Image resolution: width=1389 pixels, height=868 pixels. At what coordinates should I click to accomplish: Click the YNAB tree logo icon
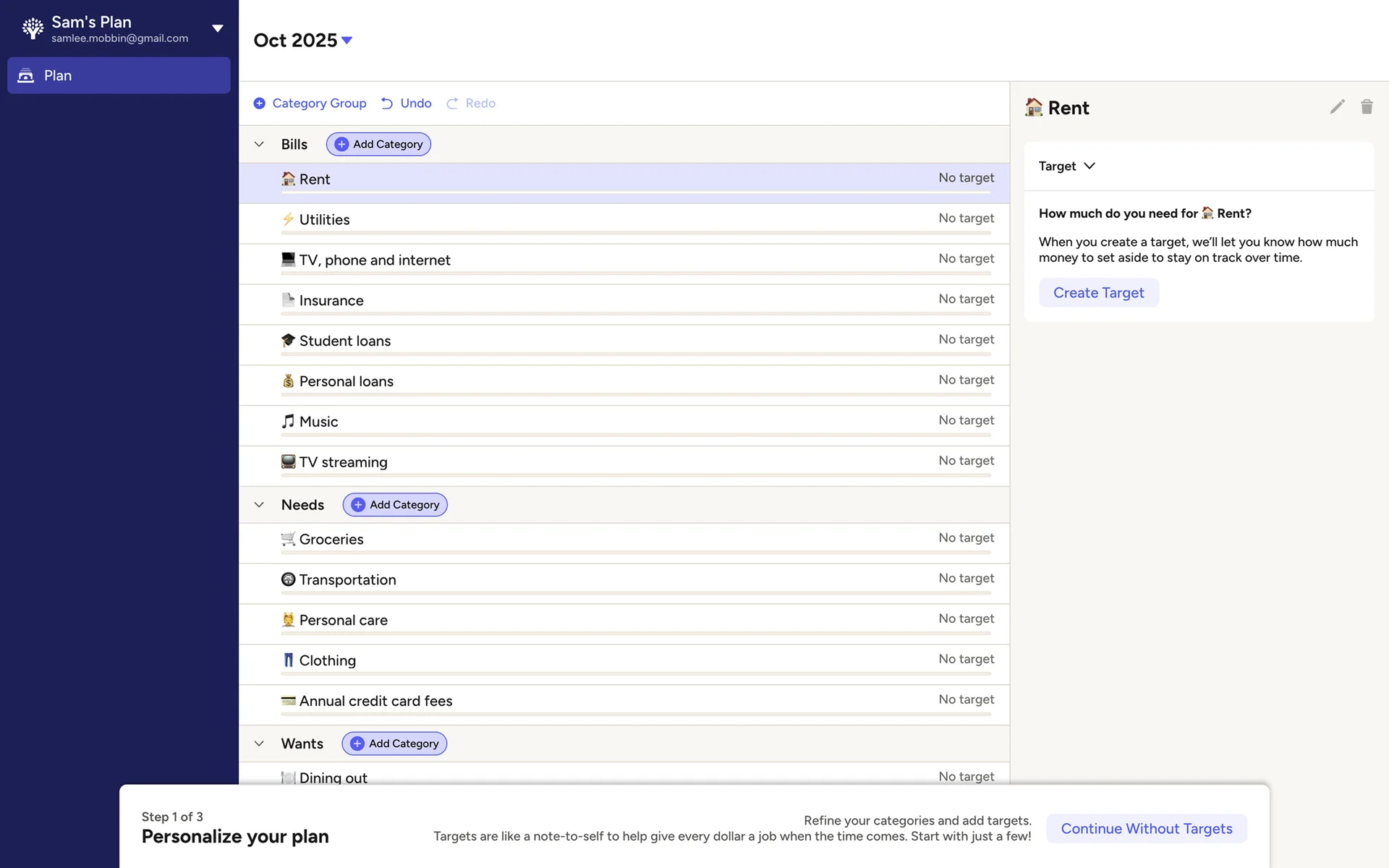coord(33,28)
